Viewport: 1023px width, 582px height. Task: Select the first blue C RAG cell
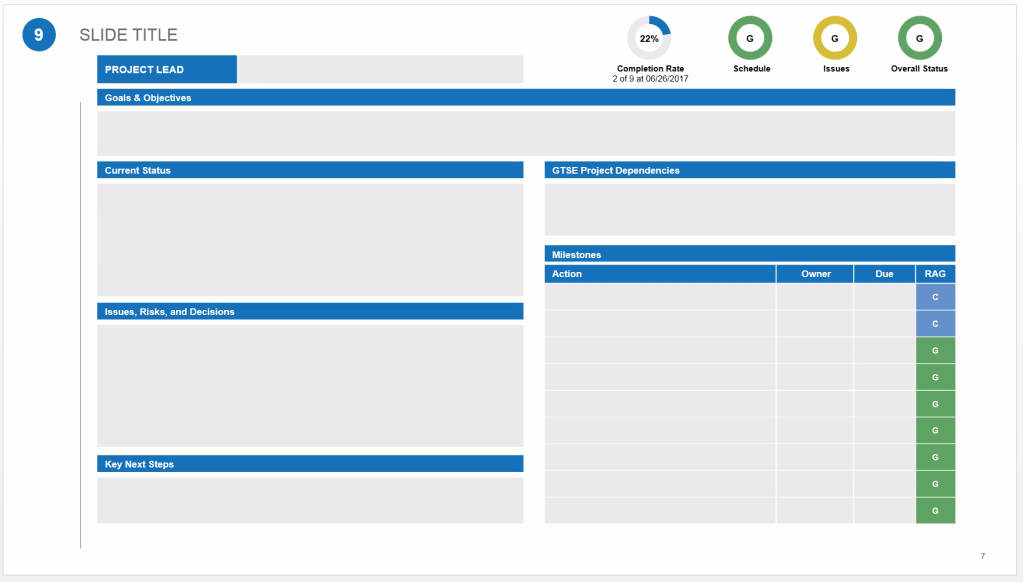coord(935,297)
